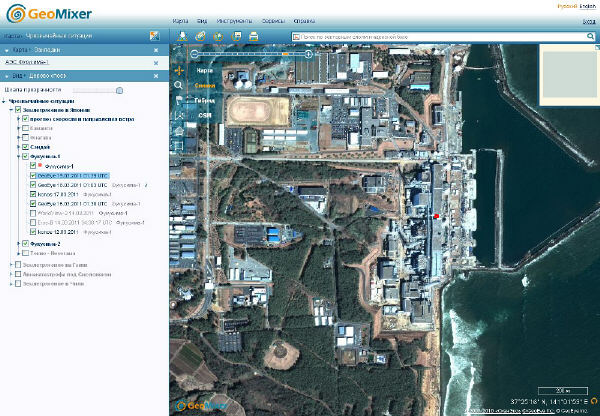The width and height of the screenshot is (600, 416).
Task: Open the Сервисы menu
Action: [273, 21]
